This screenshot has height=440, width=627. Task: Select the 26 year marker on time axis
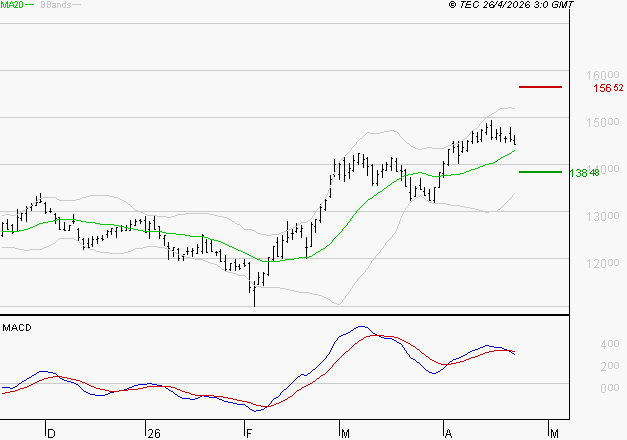click(154, 434)
